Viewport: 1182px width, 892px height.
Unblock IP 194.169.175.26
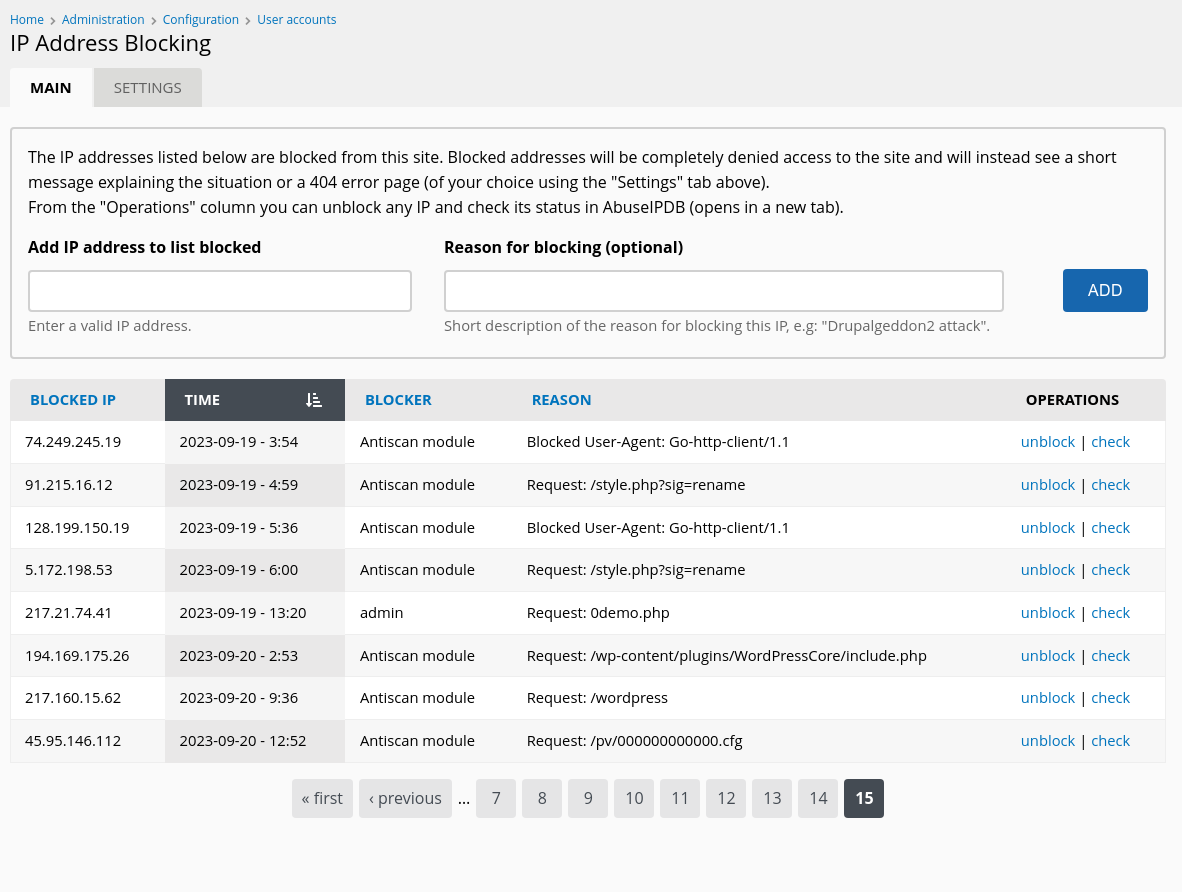tap(1048, 656)
